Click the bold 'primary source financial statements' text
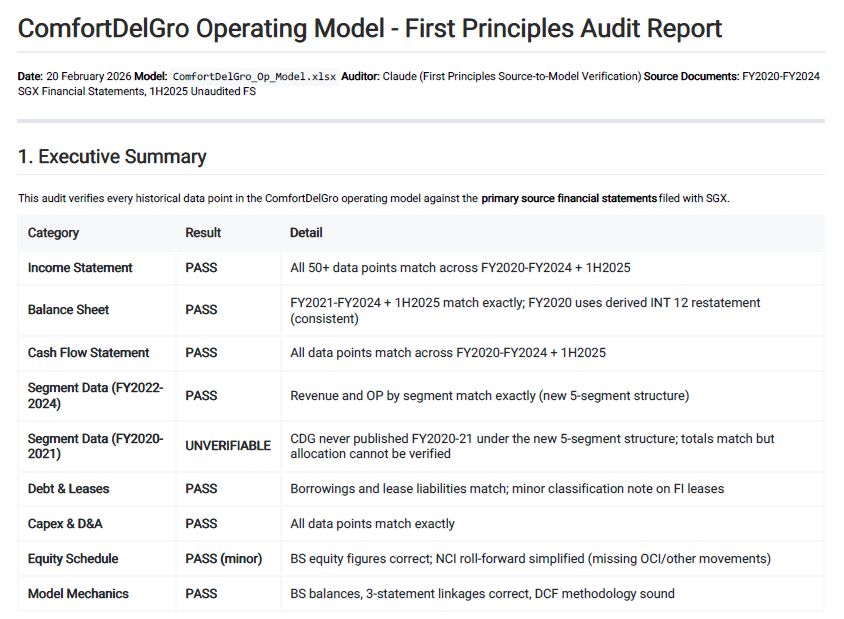The image size is (844, 619). point(569,198)
